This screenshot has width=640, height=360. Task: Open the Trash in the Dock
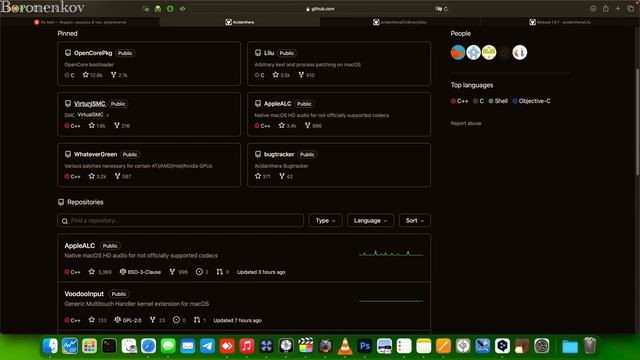coord(590,346)
